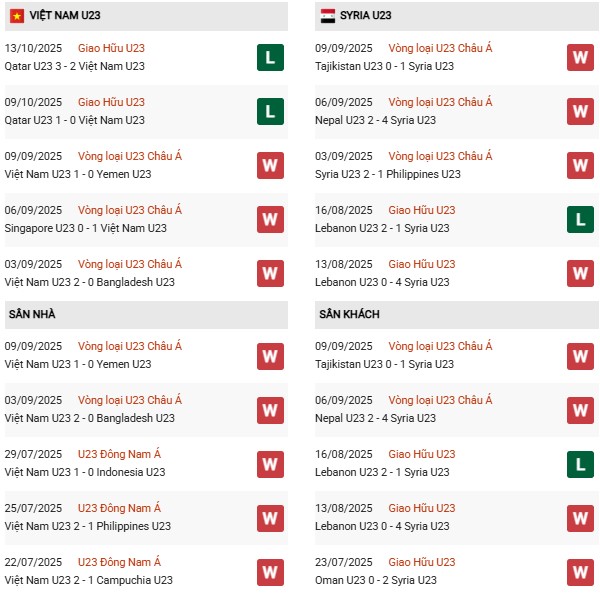600x593 pixels.
Task: Click W badge for Oman vs Syria match
Action: pyautogui.click(x=580, y=571)
